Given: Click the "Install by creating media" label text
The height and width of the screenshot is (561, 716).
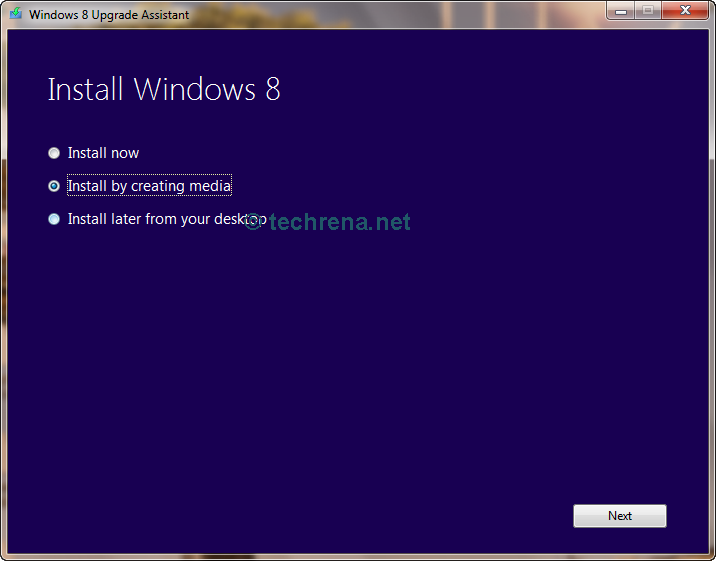Looking at the screenshot, I should 149,186.
